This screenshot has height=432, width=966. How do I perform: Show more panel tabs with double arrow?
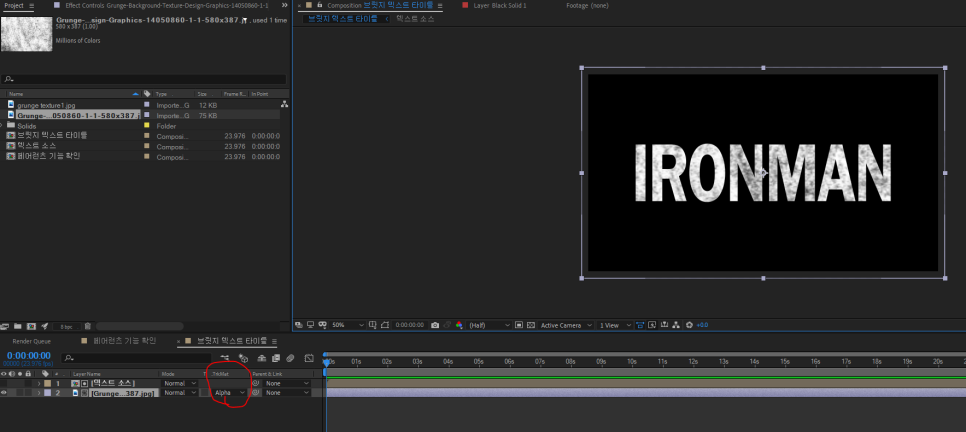point(284,5)
